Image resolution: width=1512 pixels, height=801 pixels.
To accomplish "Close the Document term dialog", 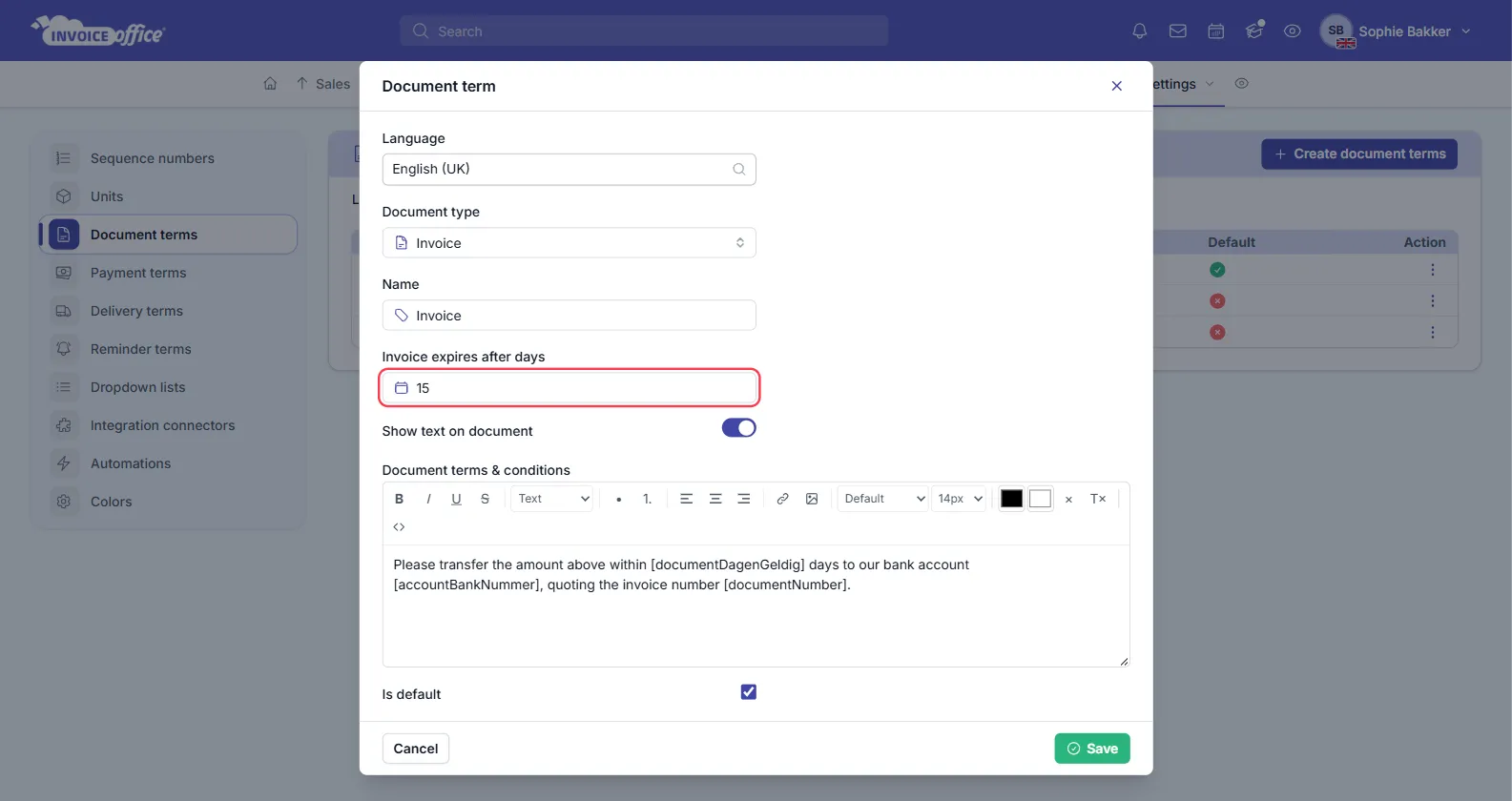I will (1117, 86).
